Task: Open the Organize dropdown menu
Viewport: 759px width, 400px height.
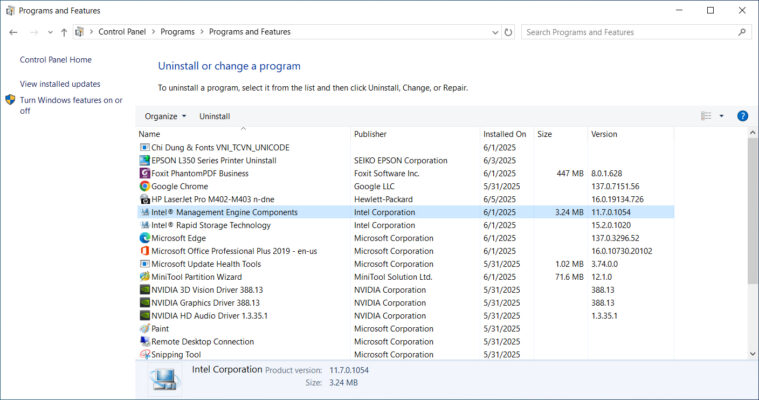Action: tap(165, 116)
